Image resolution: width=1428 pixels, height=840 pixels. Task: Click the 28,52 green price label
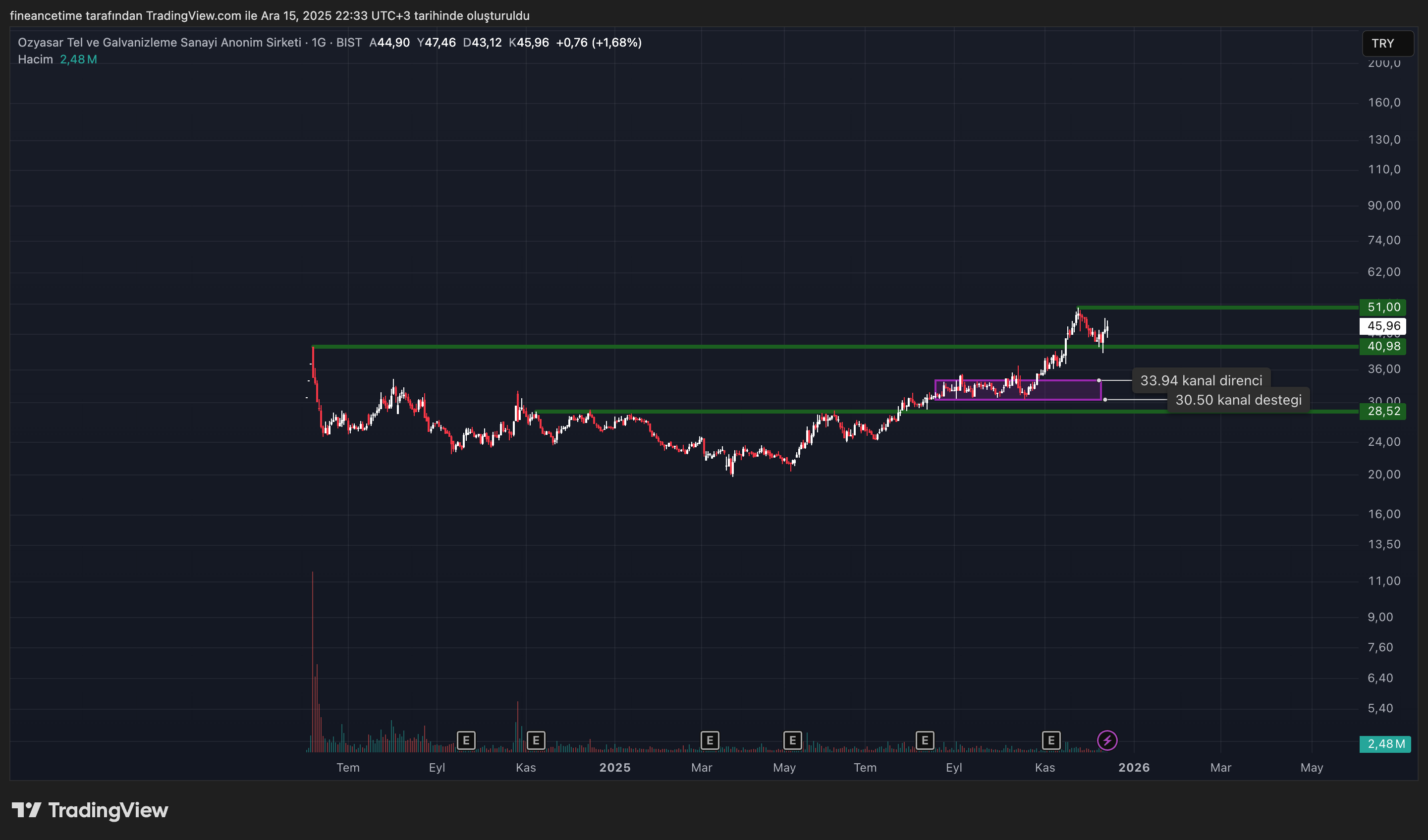tap(1382, 411)
